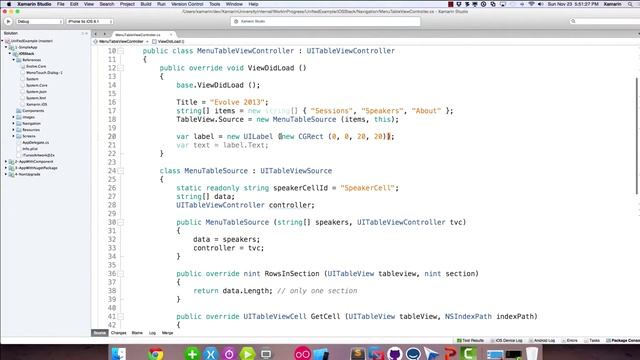Collapse the iOSStack project node

(x=10, y=53)
